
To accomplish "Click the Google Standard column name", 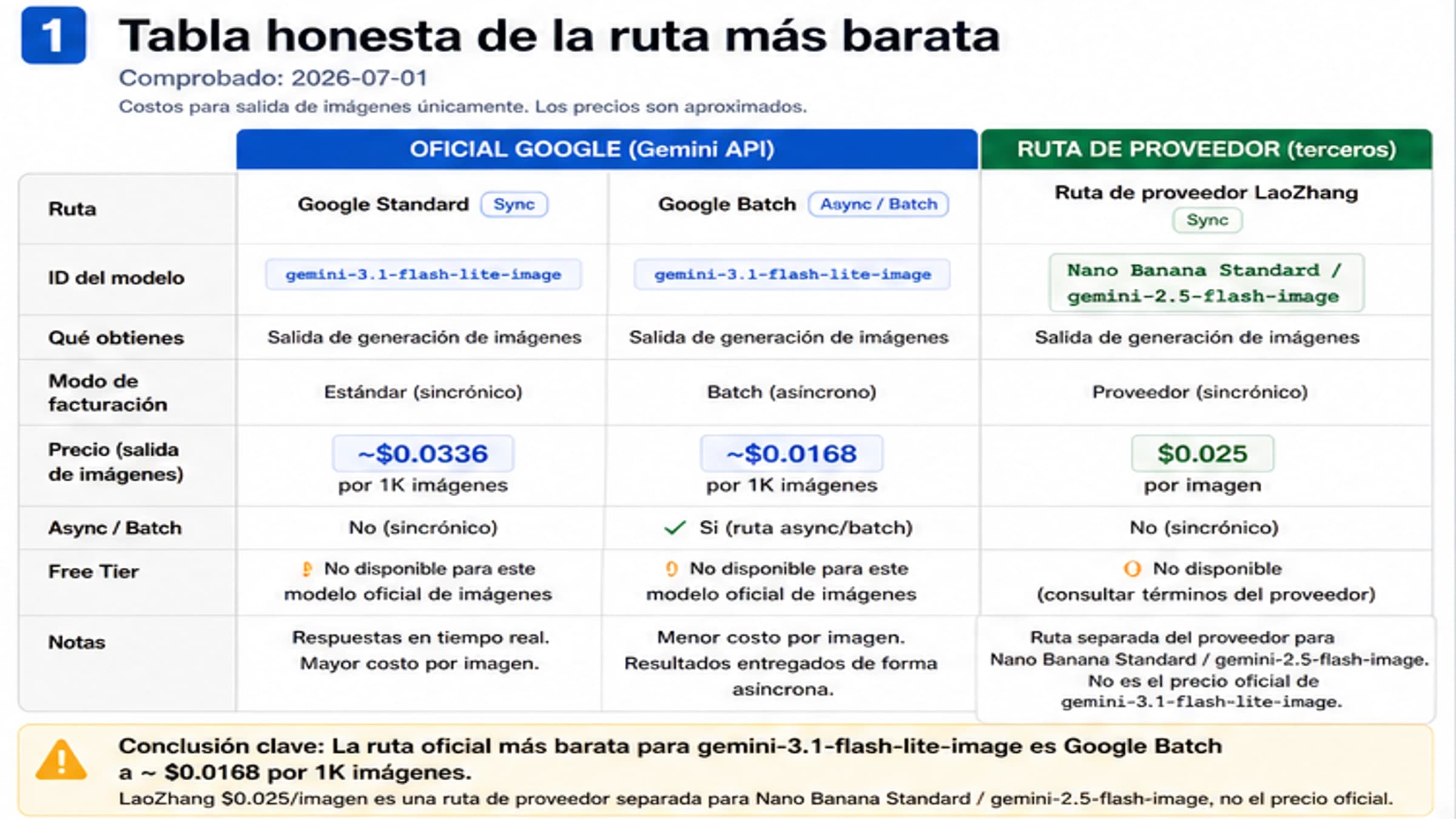I will point(383,204).
